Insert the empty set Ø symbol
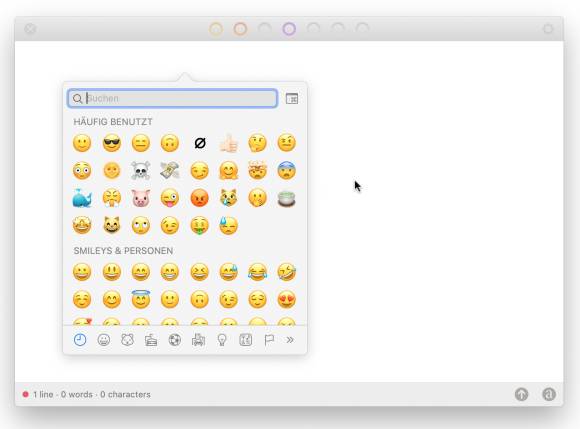 [200, 143]
